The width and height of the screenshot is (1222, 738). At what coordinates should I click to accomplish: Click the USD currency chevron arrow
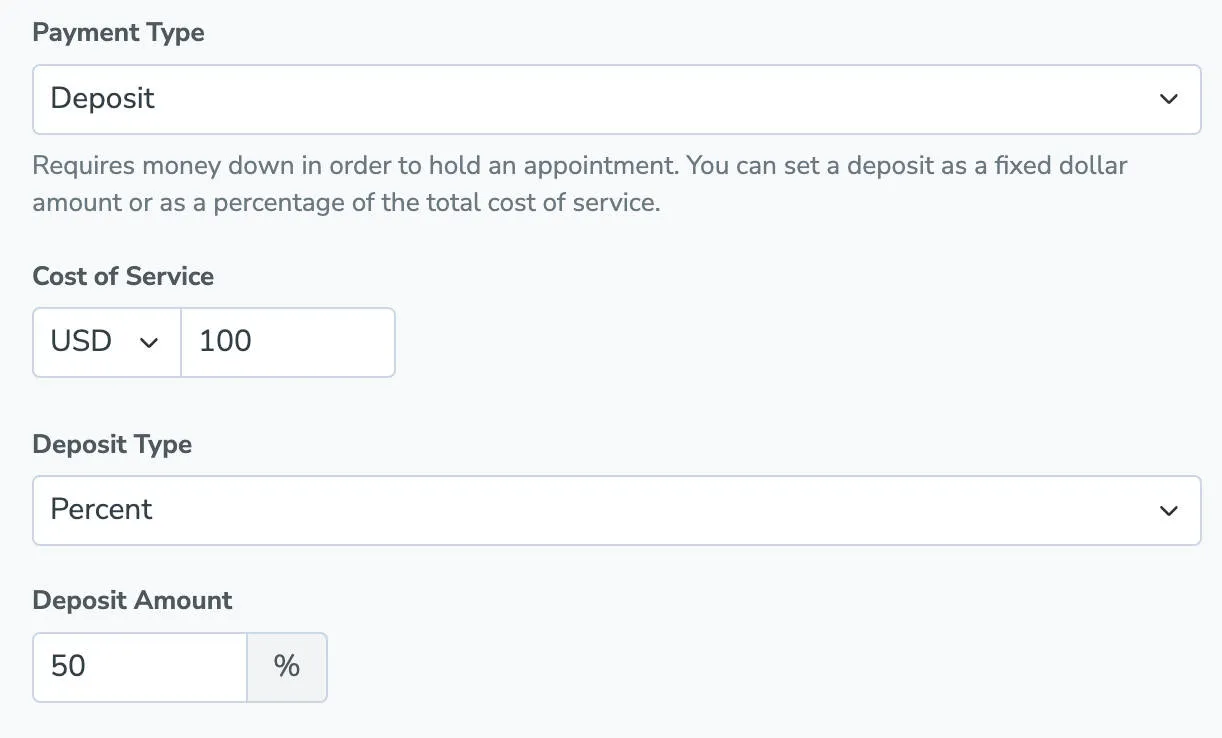tap(148, 342)
